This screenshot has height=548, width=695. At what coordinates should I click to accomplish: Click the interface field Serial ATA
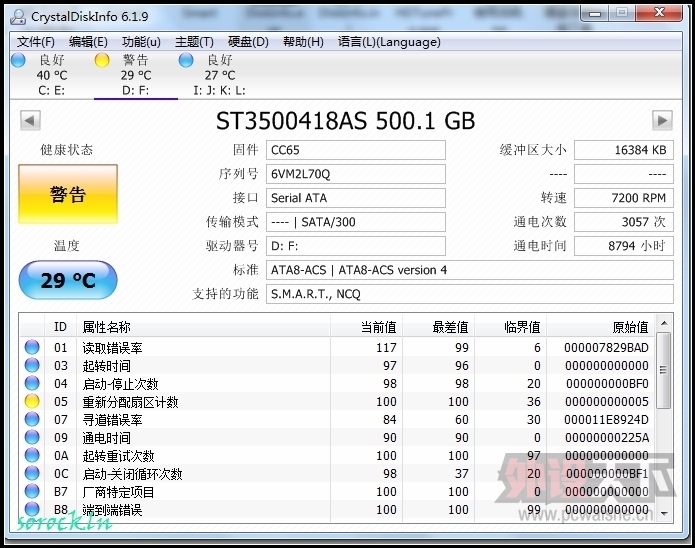(x=355, y=198)
